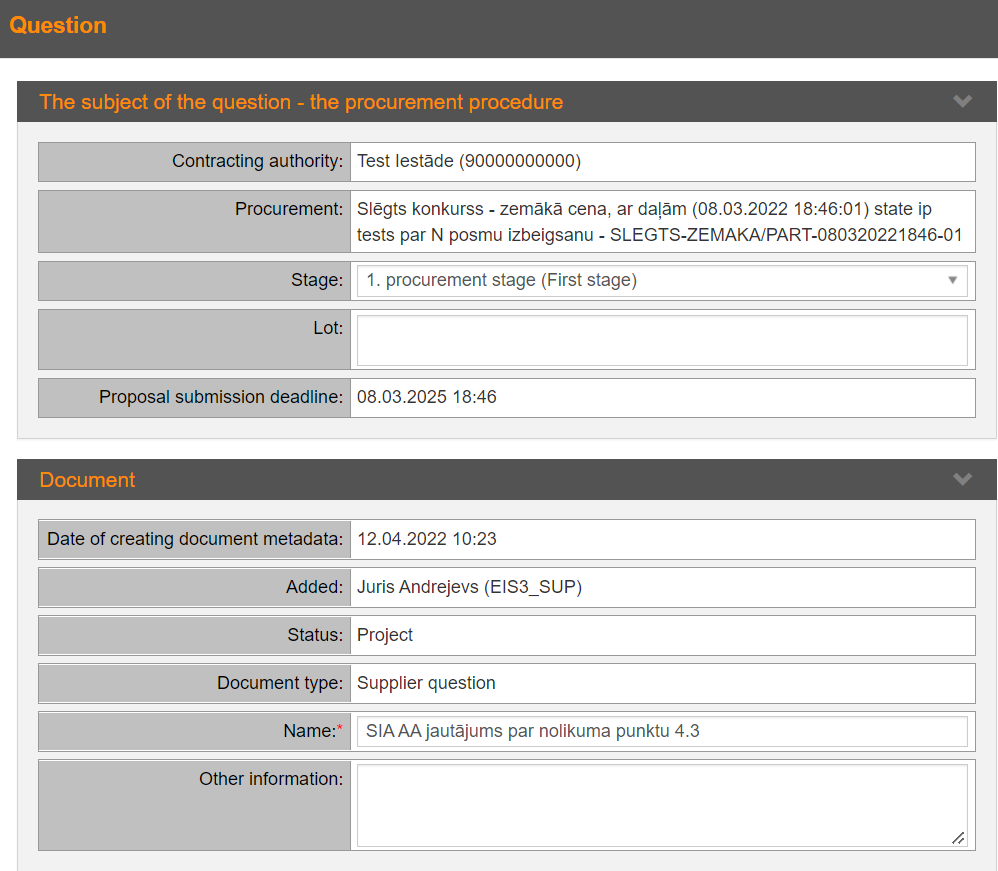Click the procurement procedure section header title
The height and width of the screenshot is (871, 998).
pos(301,102)
